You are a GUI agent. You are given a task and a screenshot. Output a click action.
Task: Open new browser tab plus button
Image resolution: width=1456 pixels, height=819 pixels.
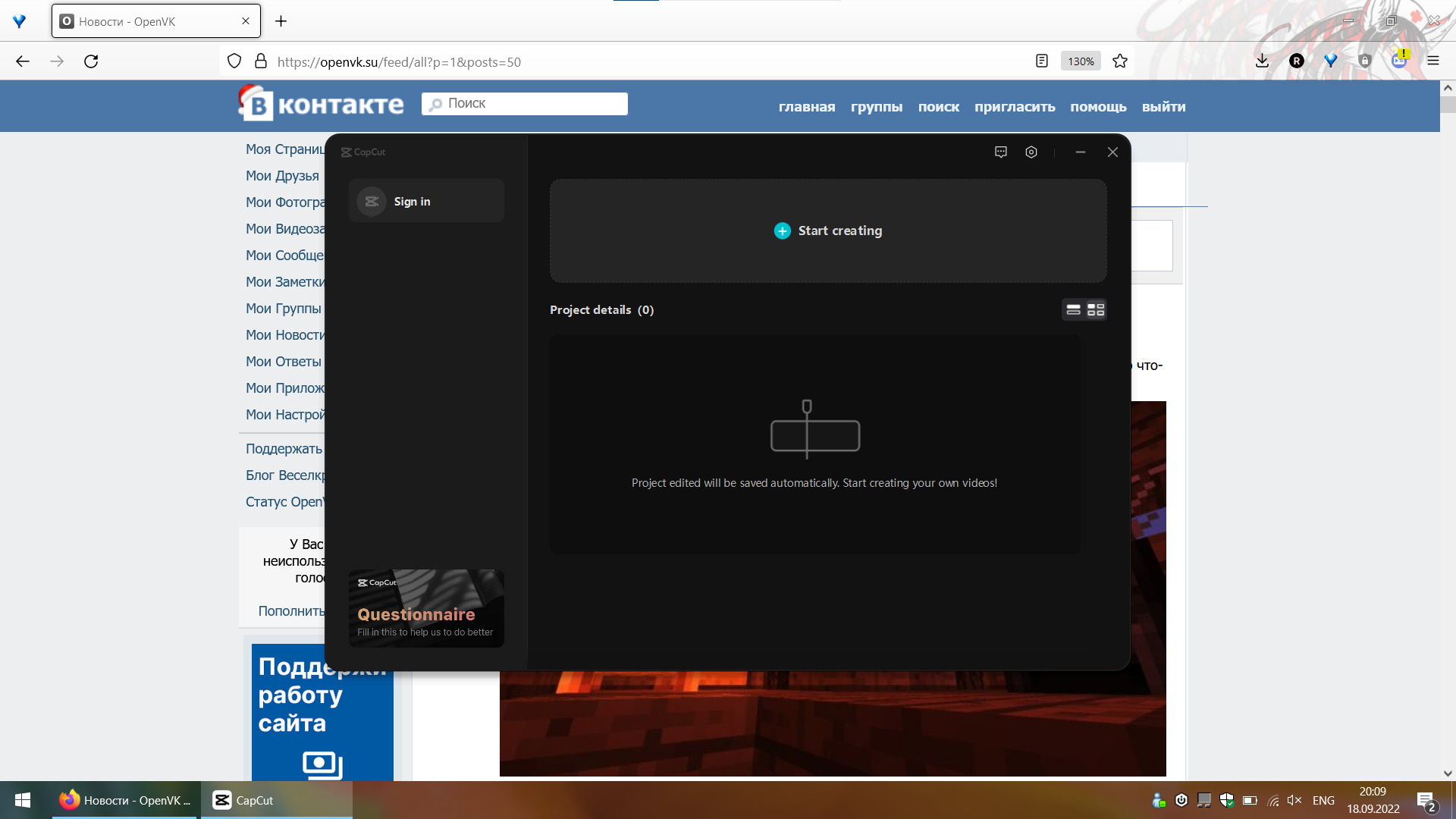[281, 21]
